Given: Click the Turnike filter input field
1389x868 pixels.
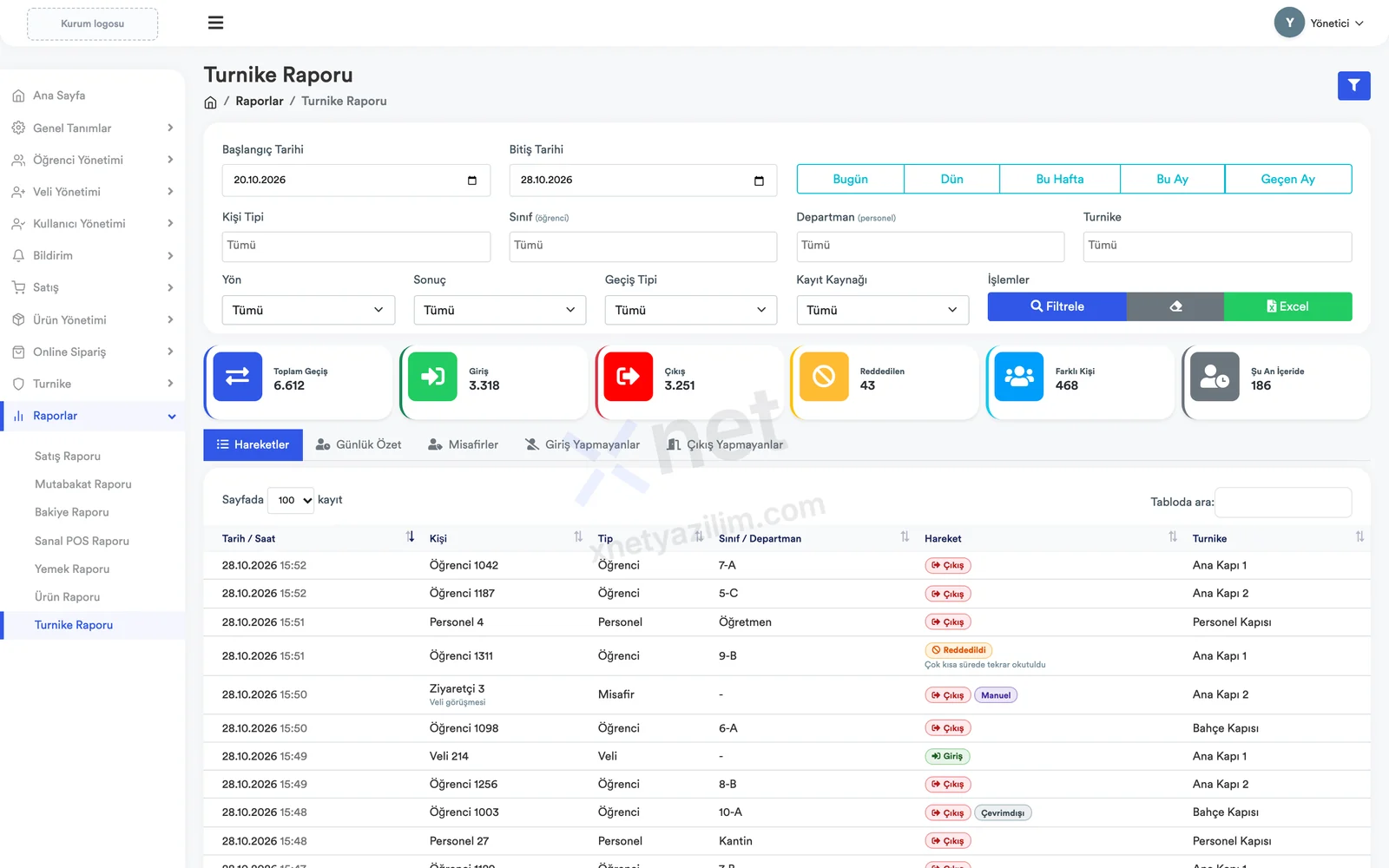Looking at the screenshot, I should (x=1217, y=247).
